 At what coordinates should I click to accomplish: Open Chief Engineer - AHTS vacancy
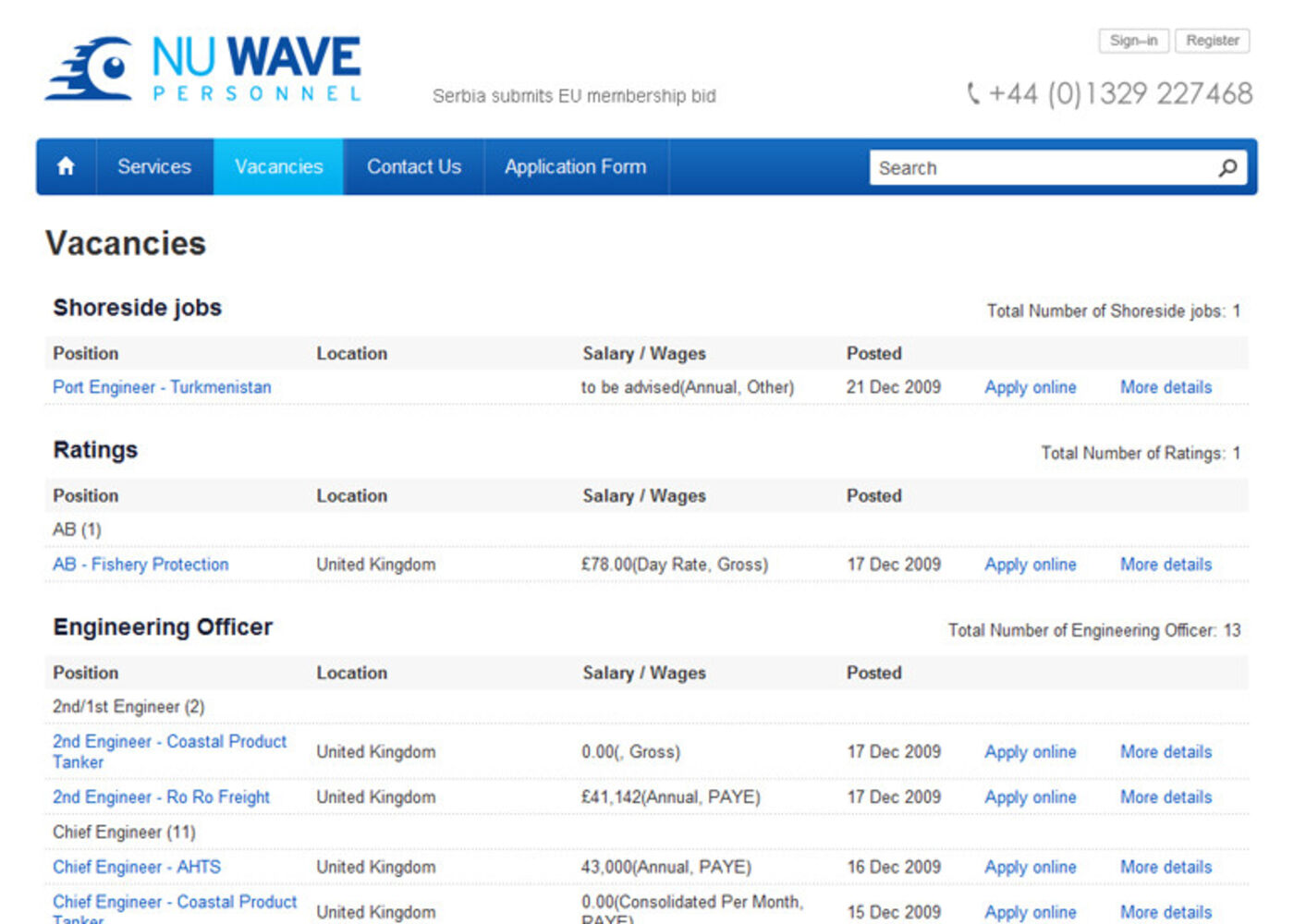coord(137,867)
